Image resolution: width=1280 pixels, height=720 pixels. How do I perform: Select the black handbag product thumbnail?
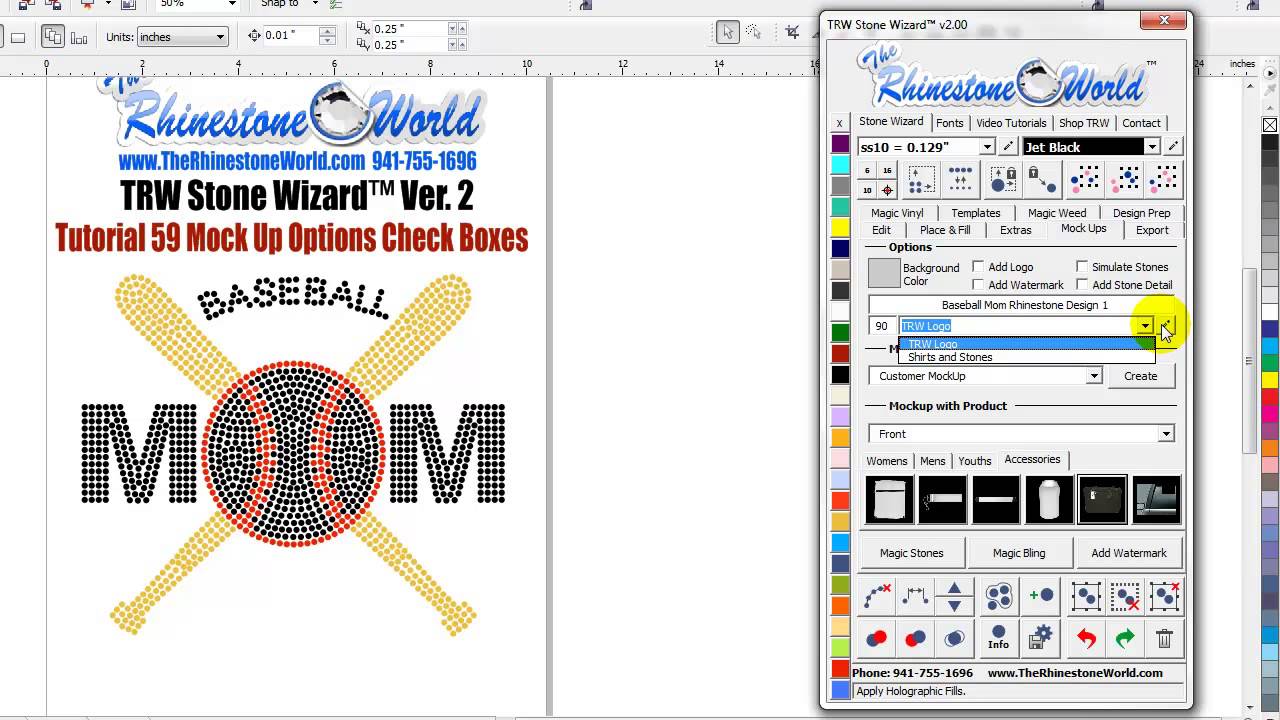click(1101, 500)
